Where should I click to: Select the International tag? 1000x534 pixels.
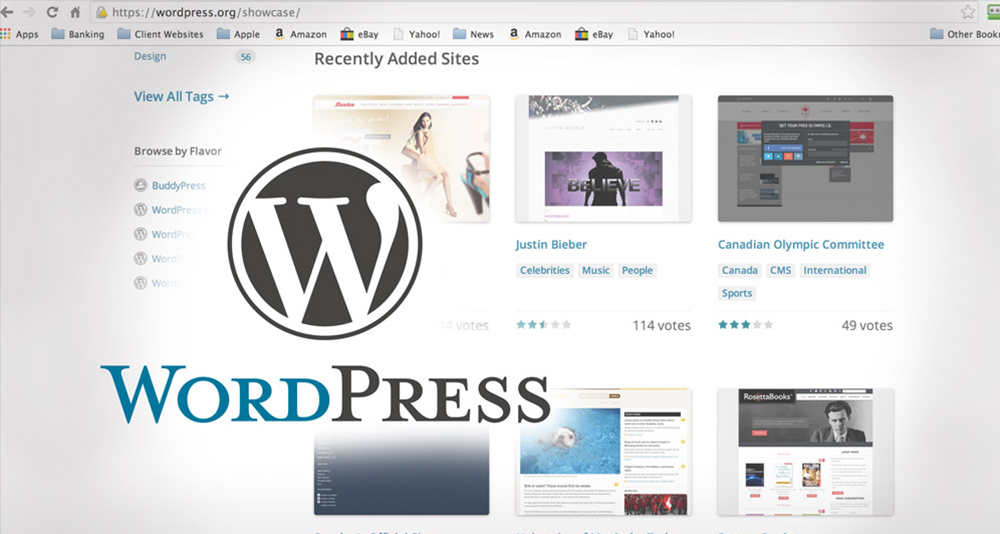click(x=835, y=271)
